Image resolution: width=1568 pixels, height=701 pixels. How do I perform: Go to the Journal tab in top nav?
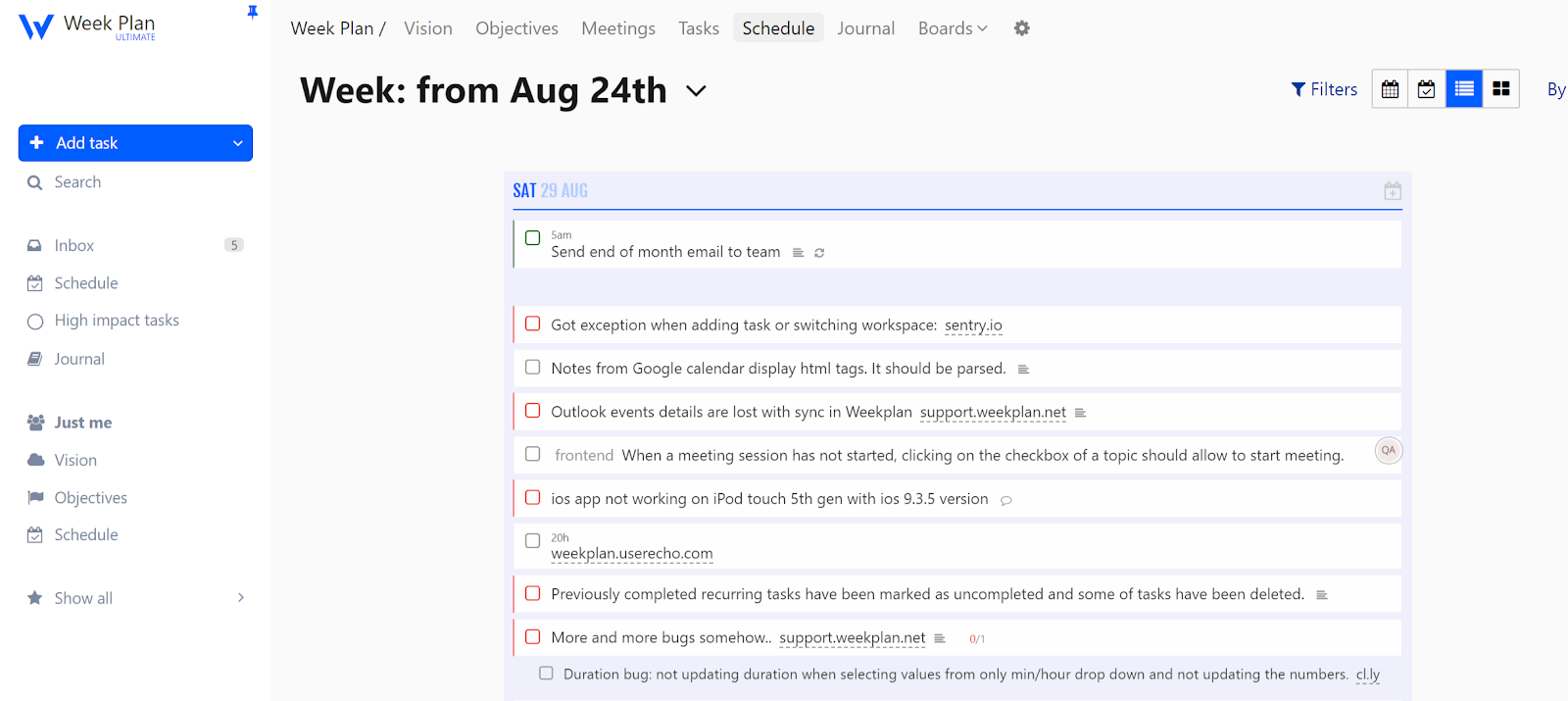865,28
